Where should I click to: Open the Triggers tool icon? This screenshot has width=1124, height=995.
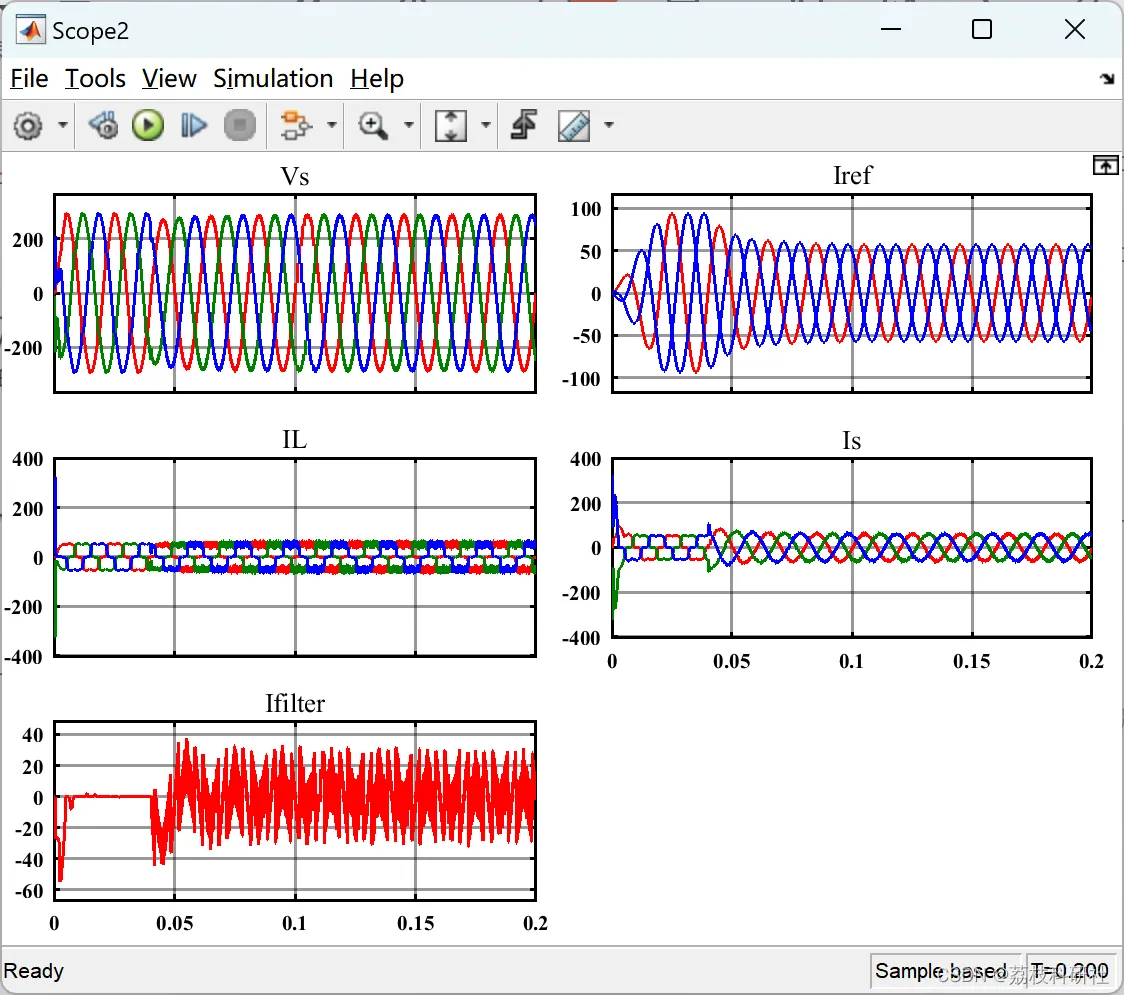tap(524, 126)
